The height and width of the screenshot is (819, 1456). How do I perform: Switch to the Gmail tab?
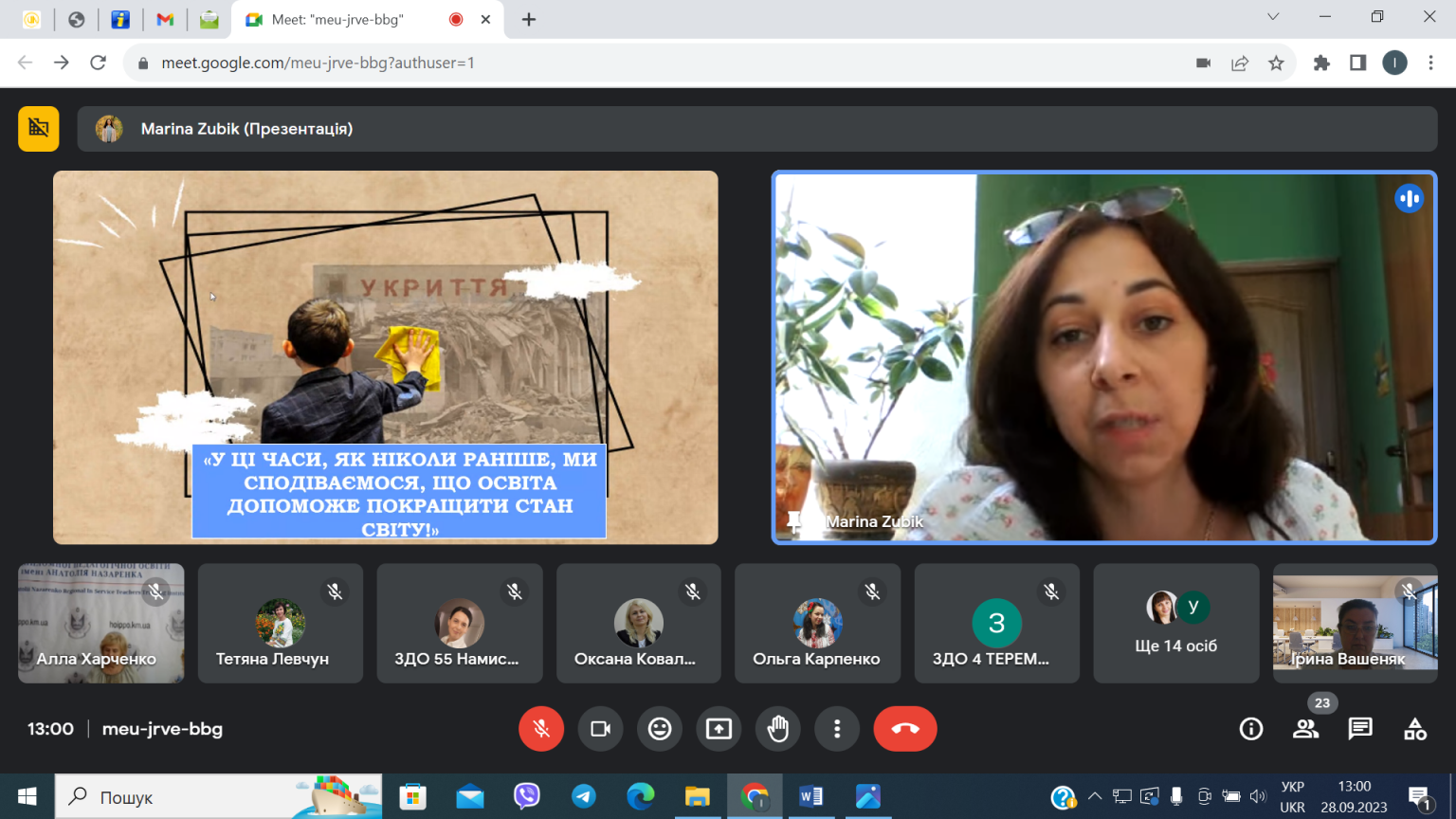point(165,19)
